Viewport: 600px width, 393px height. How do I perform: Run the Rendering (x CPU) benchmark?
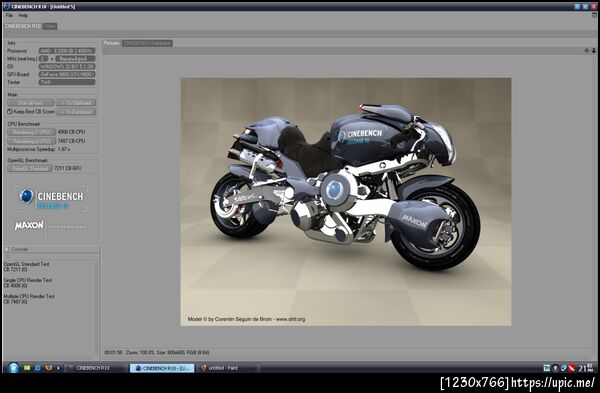[x=31, y=141]
